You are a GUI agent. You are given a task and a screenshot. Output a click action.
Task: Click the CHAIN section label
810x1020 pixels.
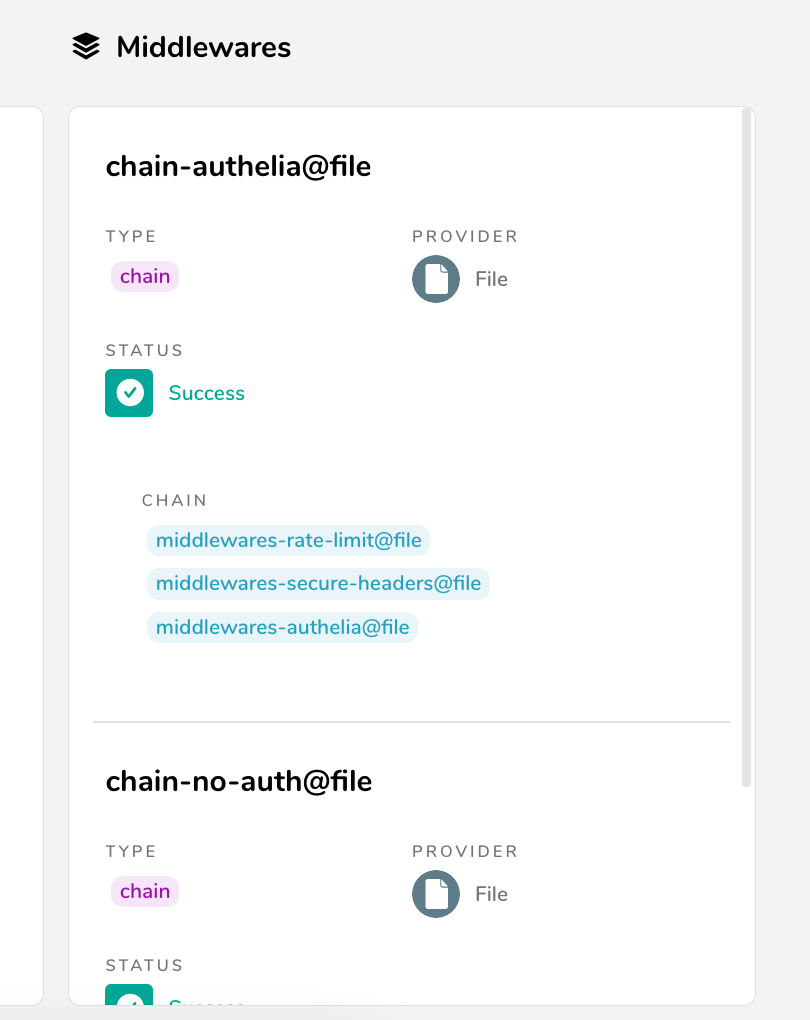click(174, 500)
